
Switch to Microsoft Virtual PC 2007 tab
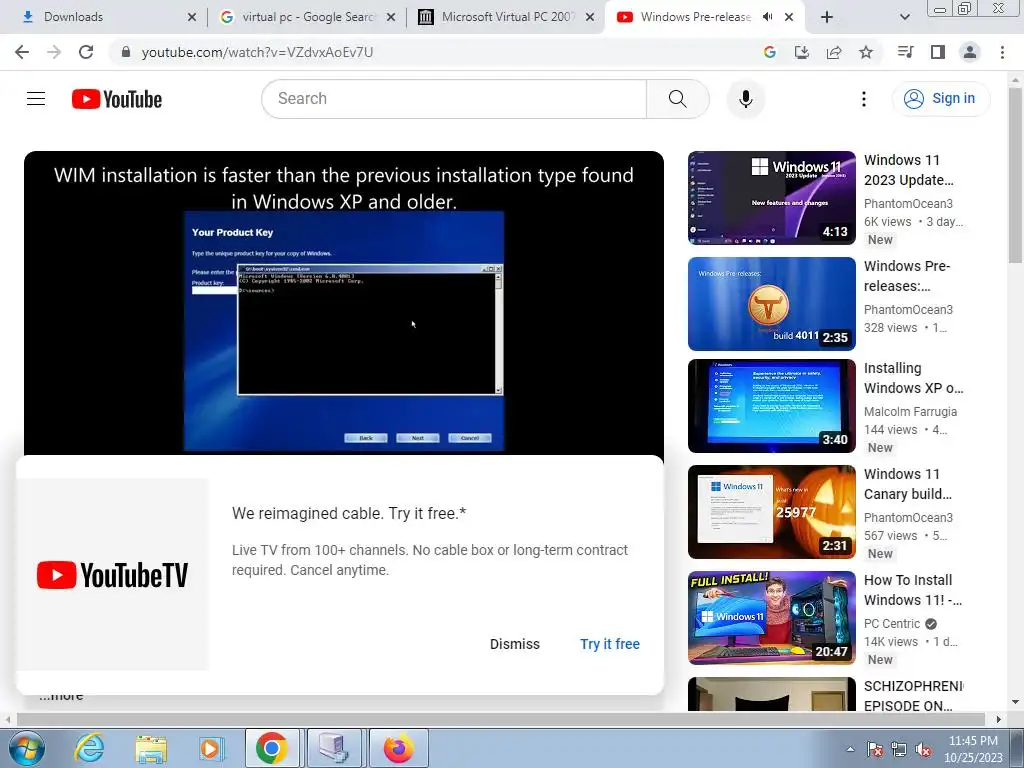[x=506, y=17]
